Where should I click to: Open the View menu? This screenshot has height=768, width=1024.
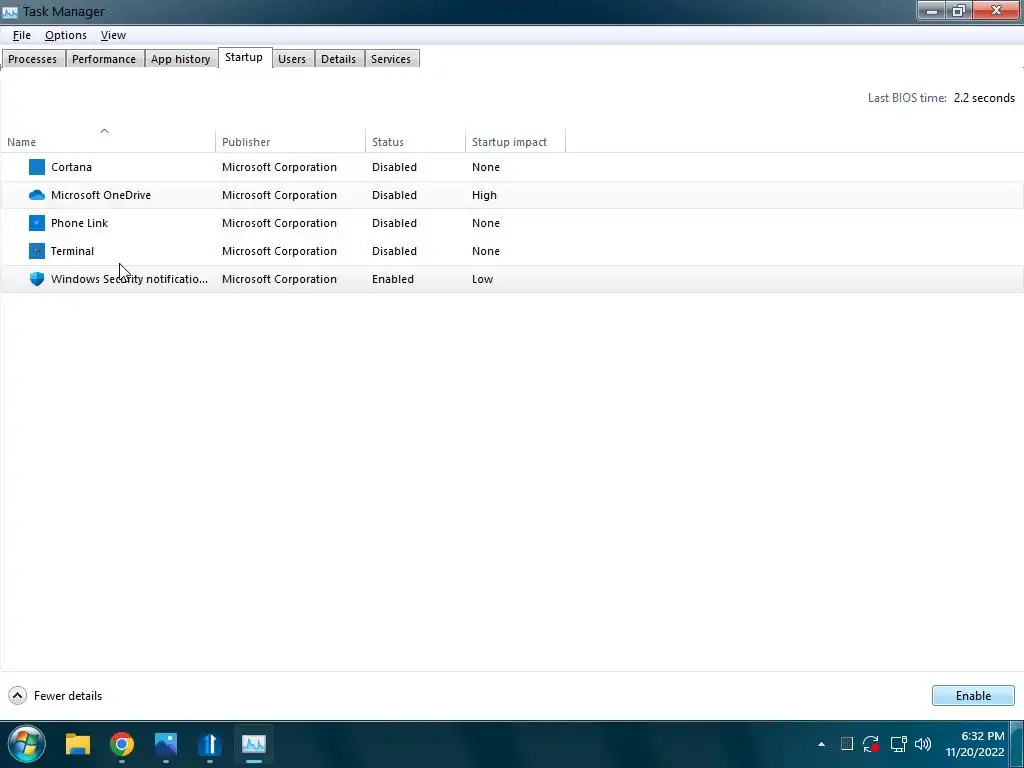coord(113,35)
